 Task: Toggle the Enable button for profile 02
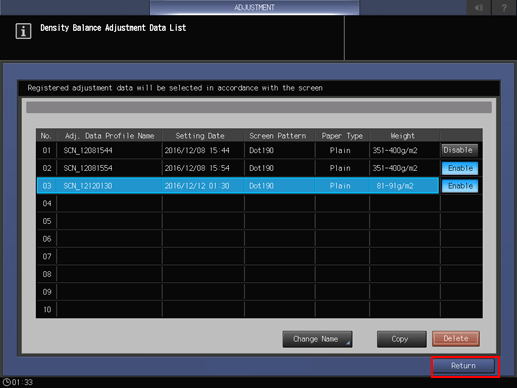(x=460, y=168)
